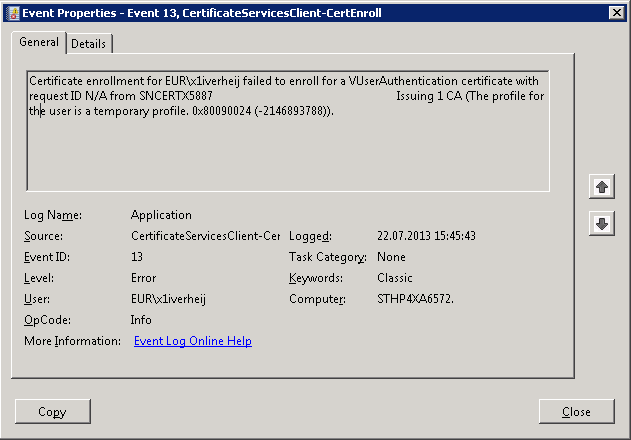
Task: Switch to the Details tab
Action: [x=89, y=44]
